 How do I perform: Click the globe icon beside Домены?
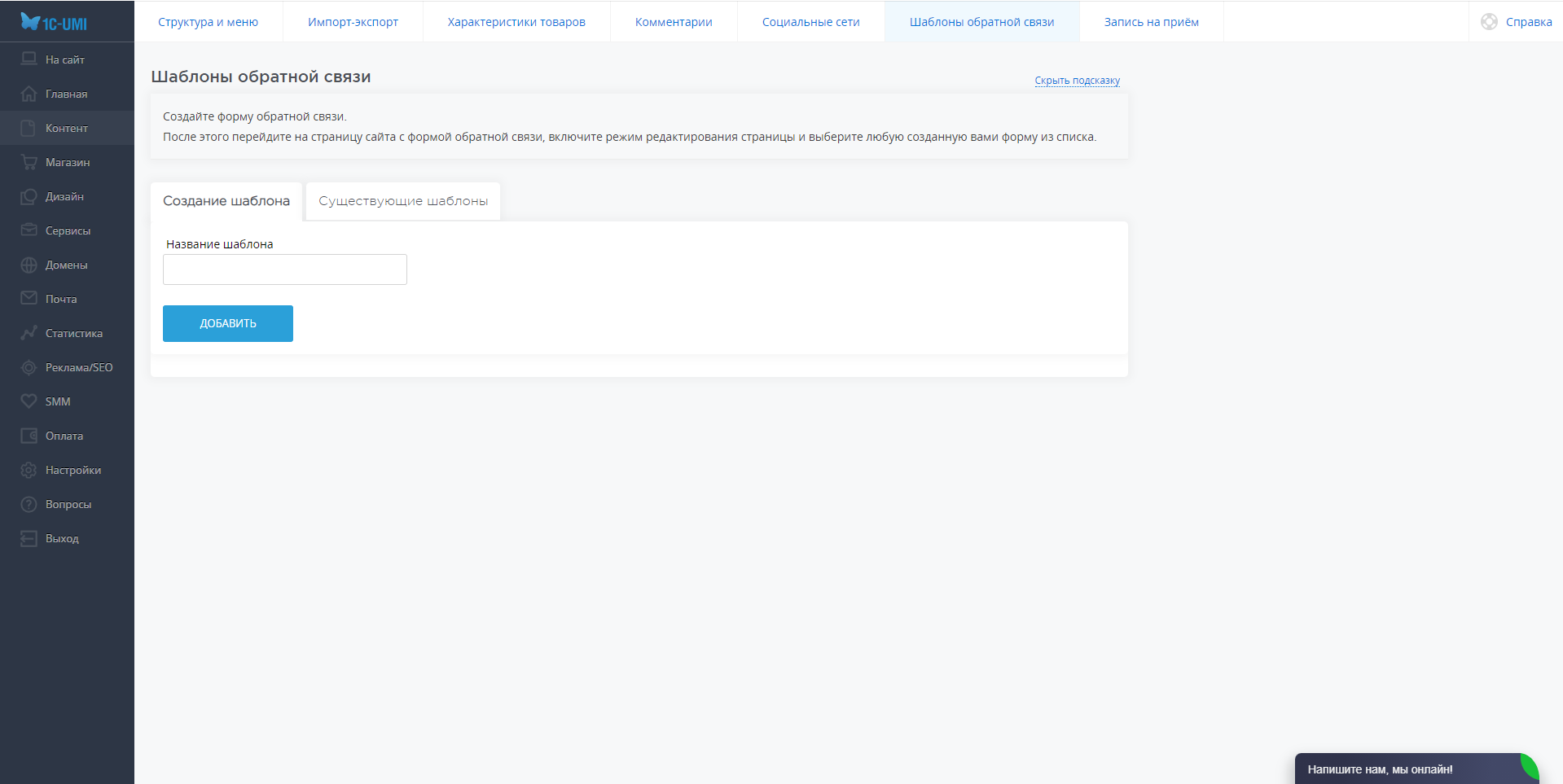29,265
